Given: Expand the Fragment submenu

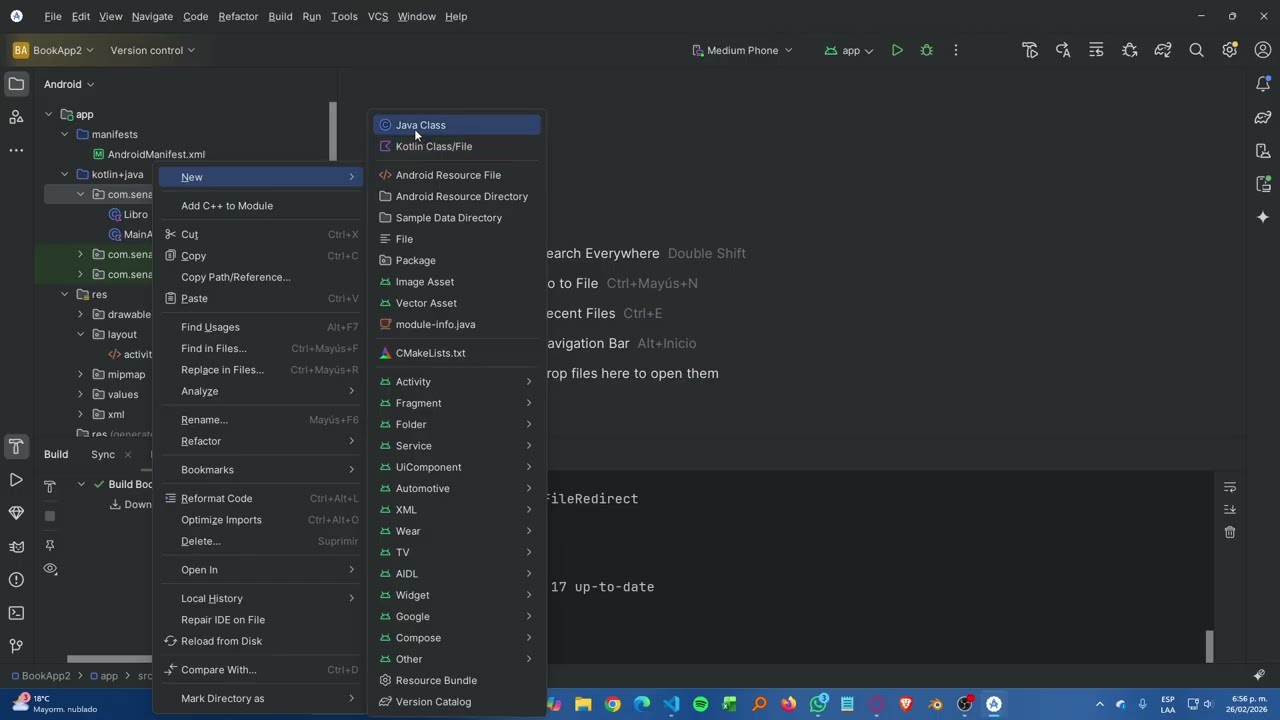Looking at the screenshot, I should [457, 403].
